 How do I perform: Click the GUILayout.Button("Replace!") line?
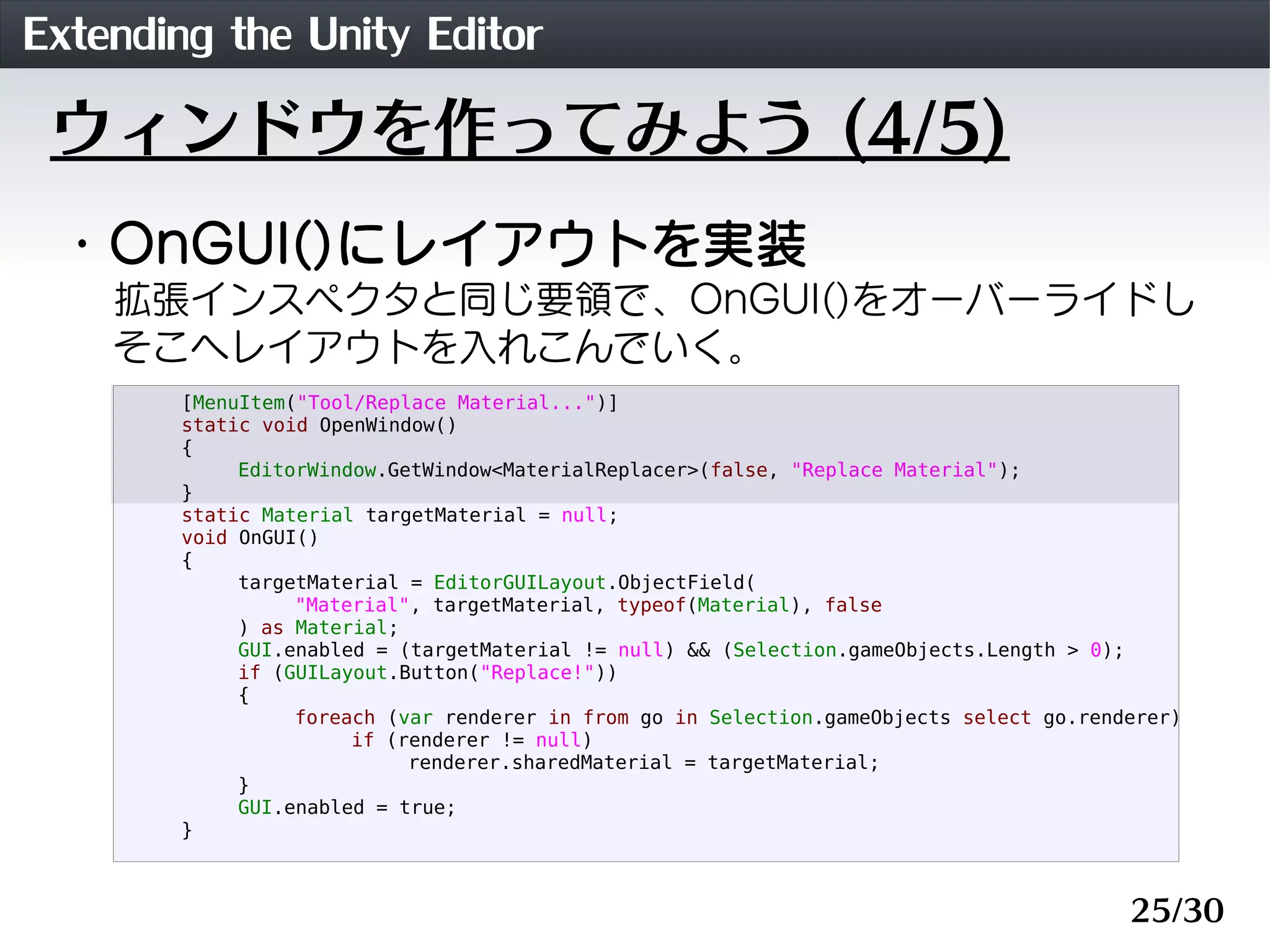point(427,673)
